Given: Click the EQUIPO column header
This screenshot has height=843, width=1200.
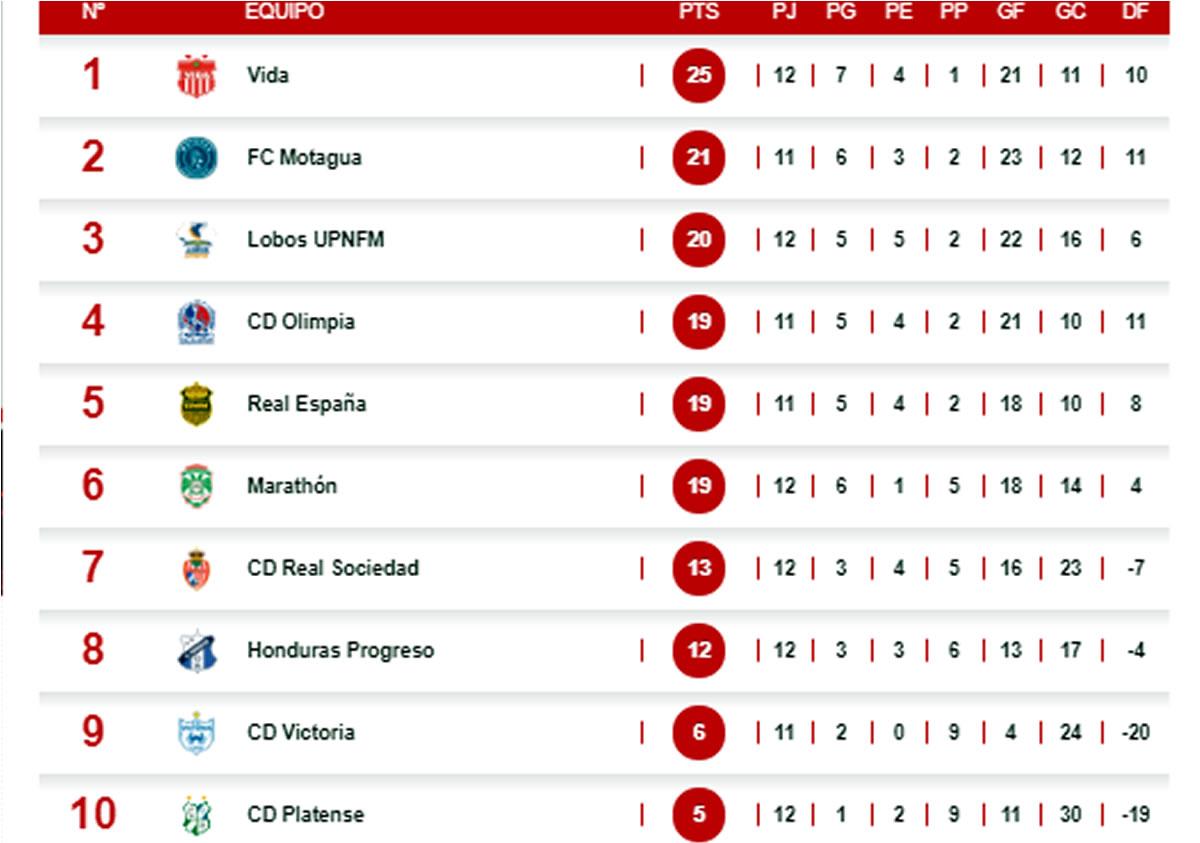Looking at the screenshot, I should coord(284,12).
